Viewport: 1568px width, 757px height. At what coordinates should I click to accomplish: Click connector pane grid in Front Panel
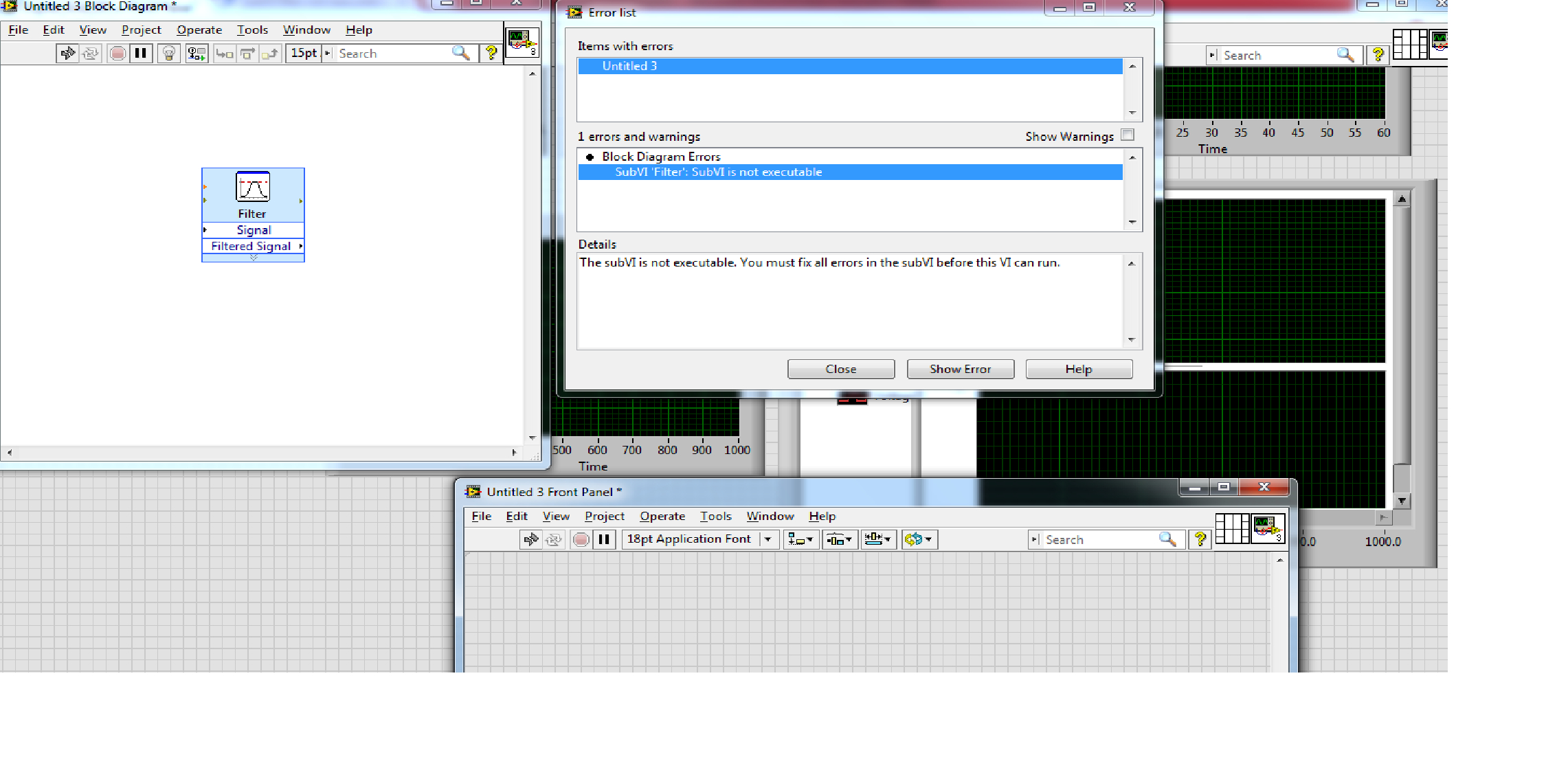(1233, 529)
